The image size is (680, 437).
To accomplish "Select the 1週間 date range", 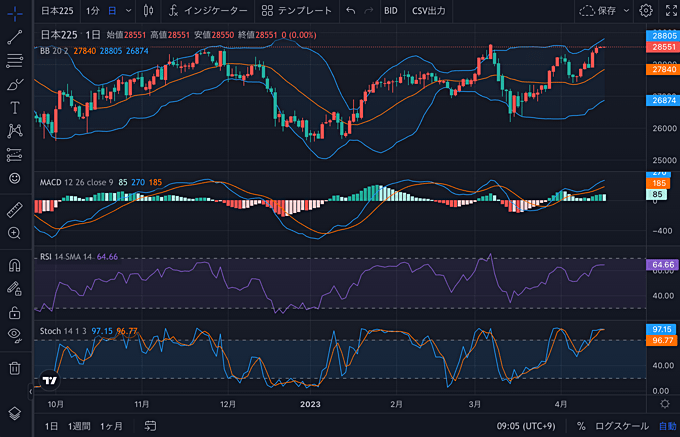I will [79, 426].
